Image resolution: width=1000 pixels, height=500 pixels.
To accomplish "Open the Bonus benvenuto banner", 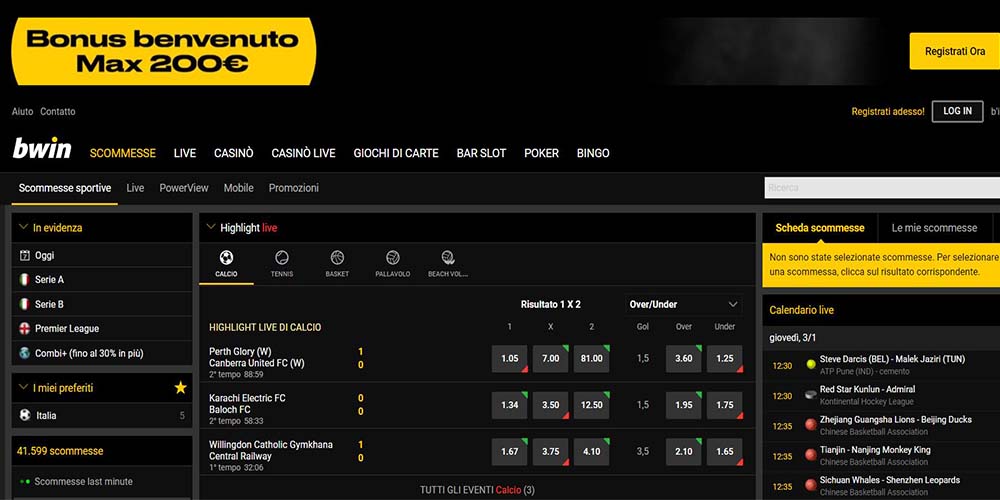I will (x=163, y=51).
